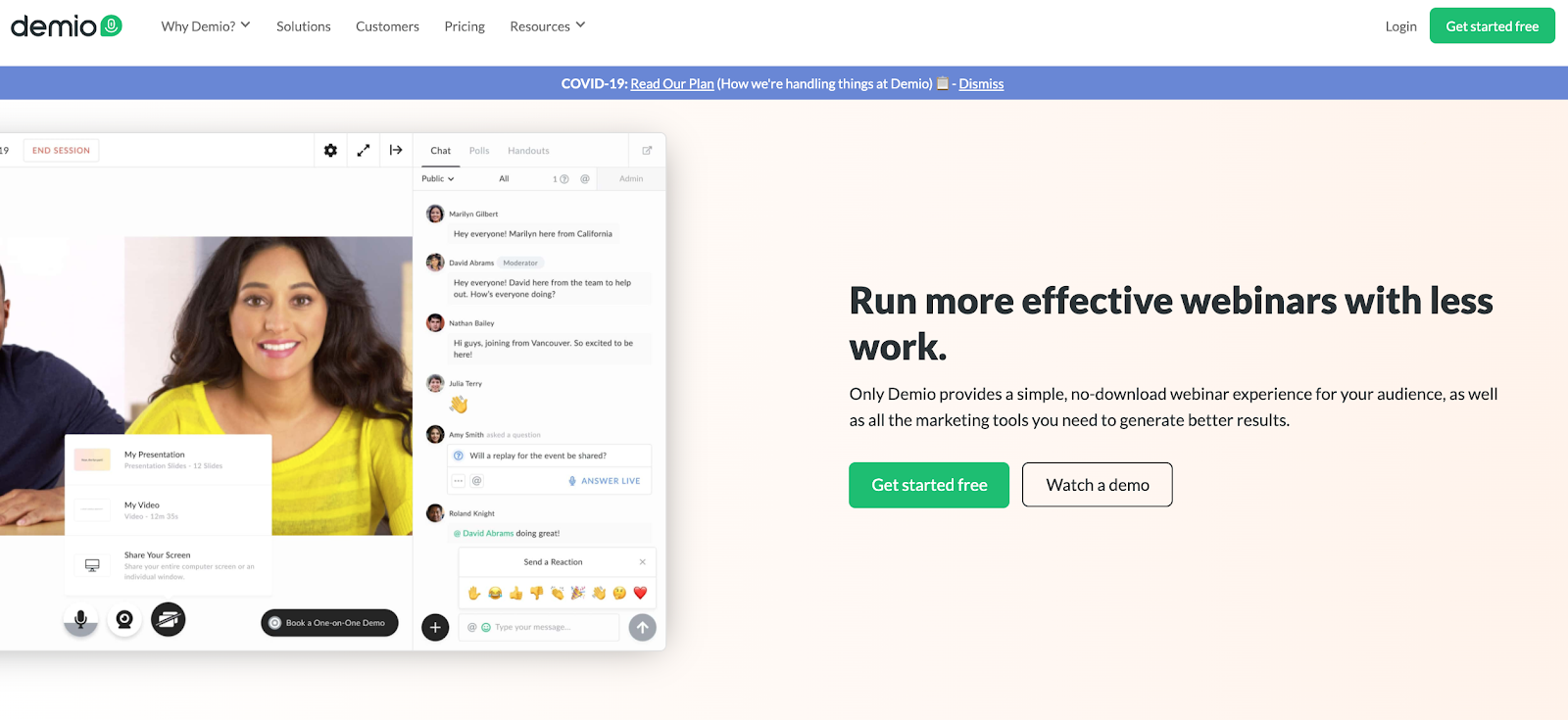The height and width of the screenshot is (720, 1568).
Task: Click the Login link
Action: tap(1401, 26)
